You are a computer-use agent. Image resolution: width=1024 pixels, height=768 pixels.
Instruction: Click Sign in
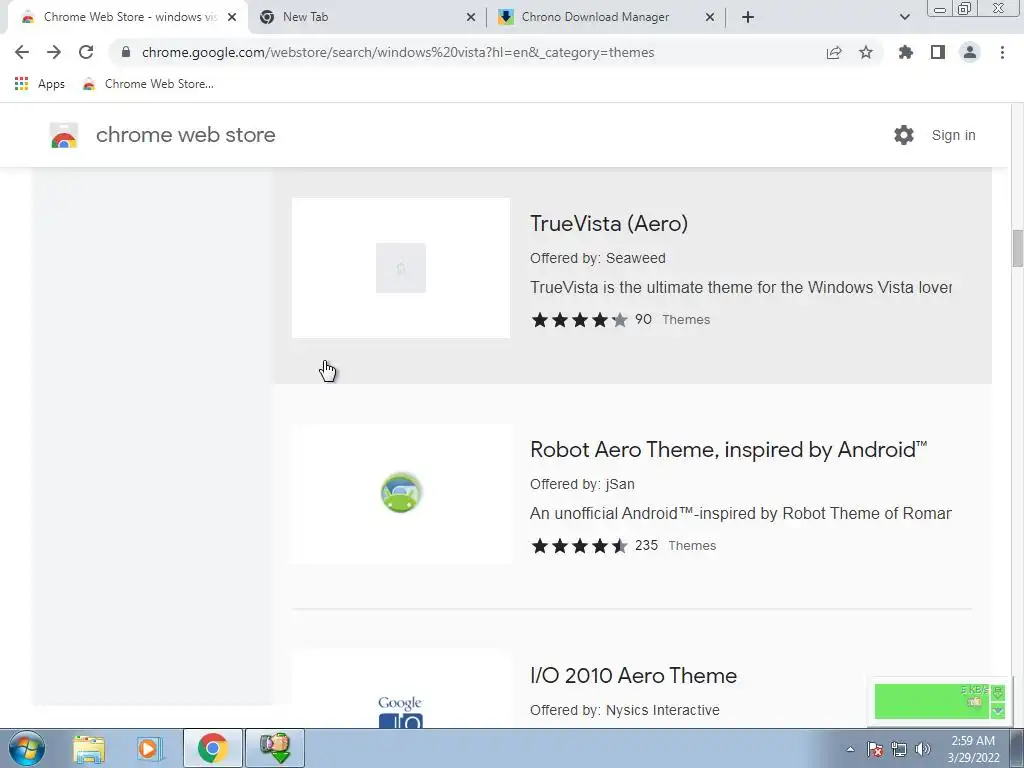point(953,135)
